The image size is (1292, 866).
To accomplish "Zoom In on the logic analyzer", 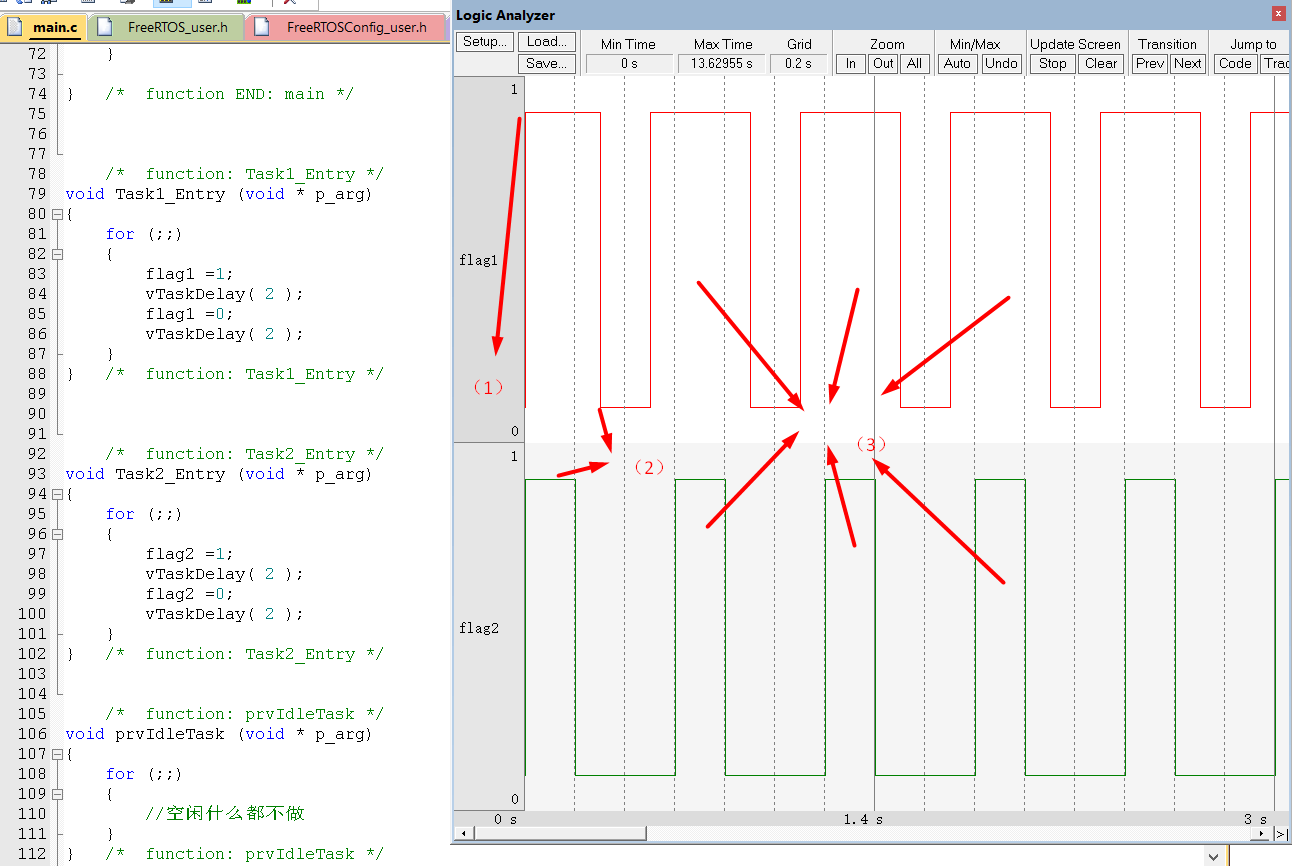I will pos(851,64).
